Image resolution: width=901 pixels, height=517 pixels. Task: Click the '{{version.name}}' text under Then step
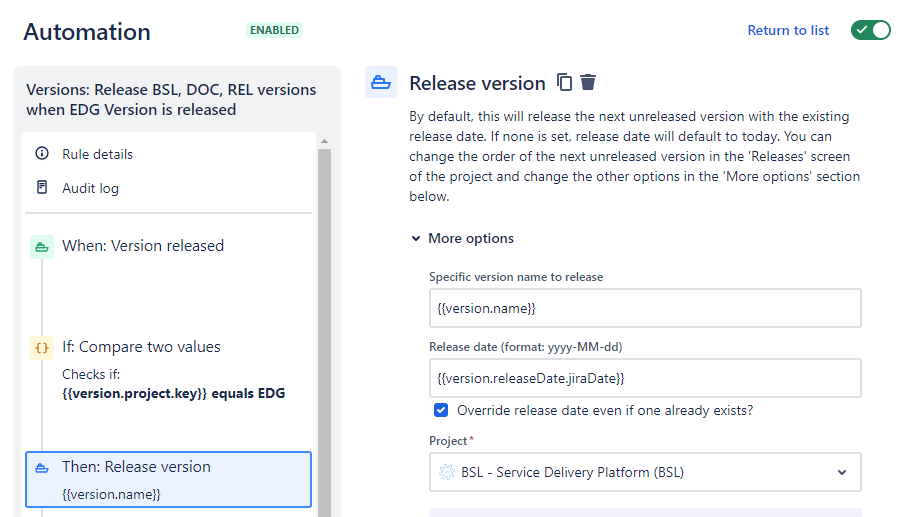pos(111,494)
